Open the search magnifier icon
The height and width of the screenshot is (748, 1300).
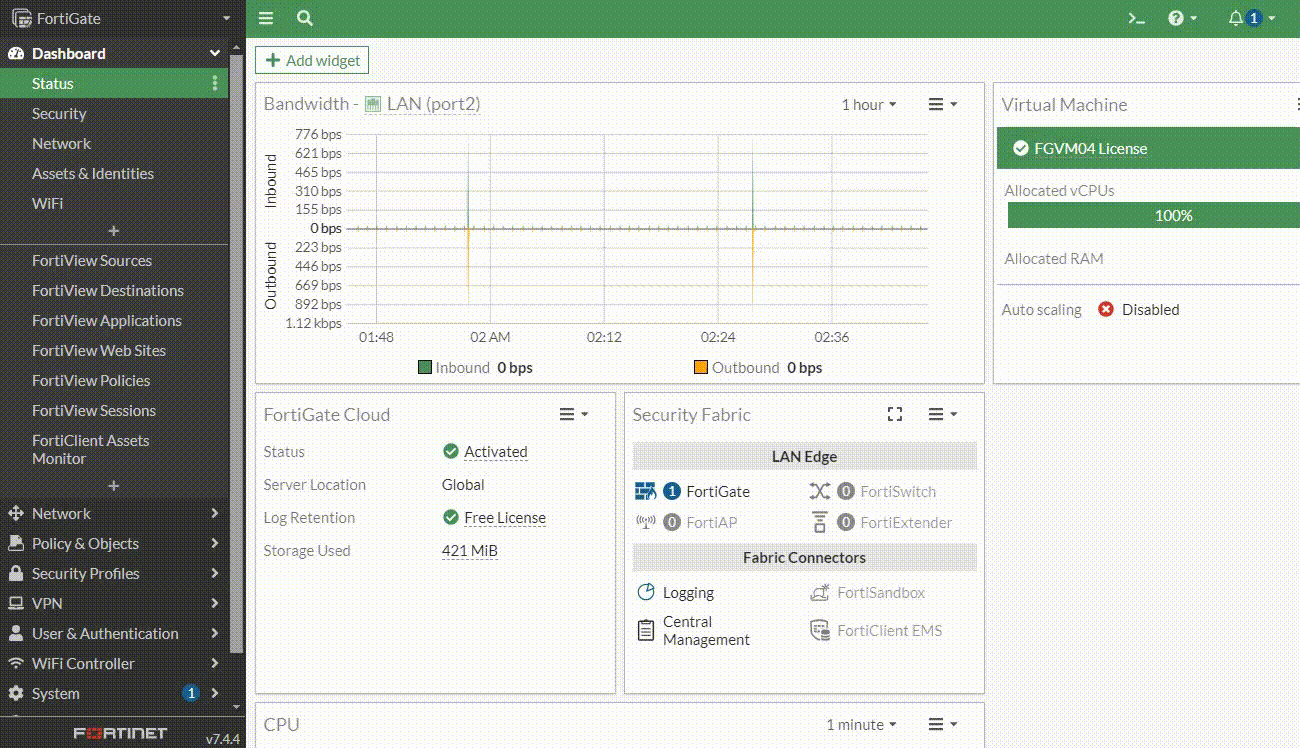click(305, 18)
